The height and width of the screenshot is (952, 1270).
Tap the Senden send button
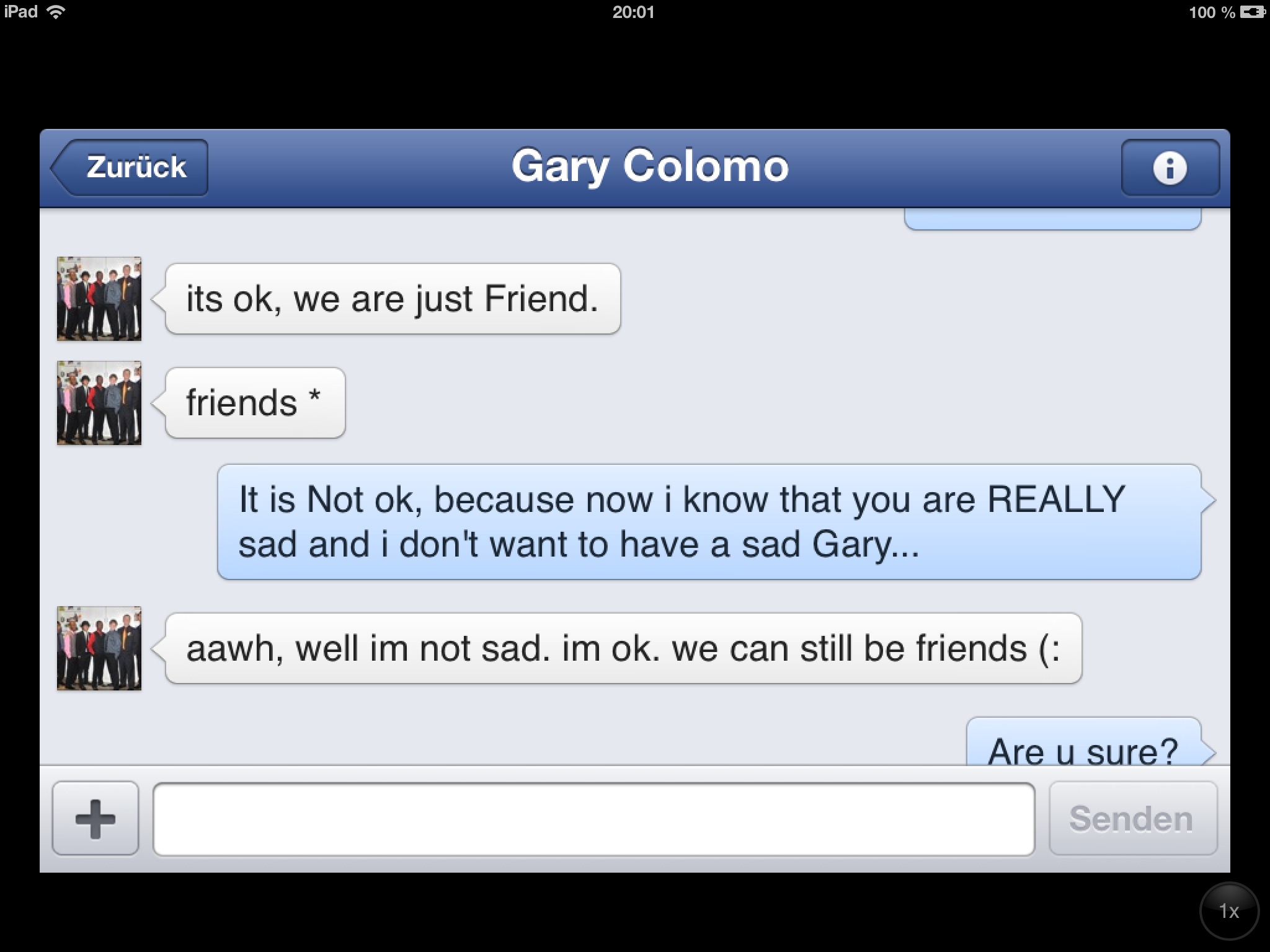click(x=1133, y=819)
